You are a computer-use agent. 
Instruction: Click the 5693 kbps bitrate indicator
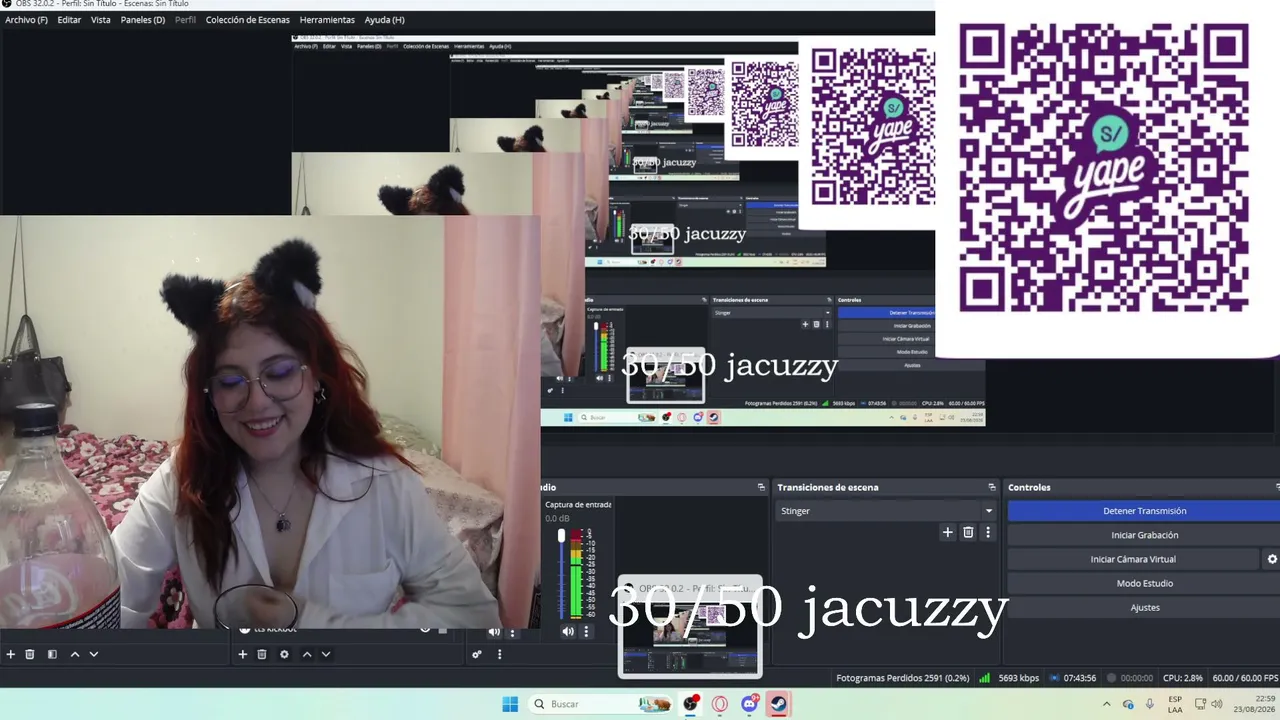pyautogui.click(x=1018, y=678)
